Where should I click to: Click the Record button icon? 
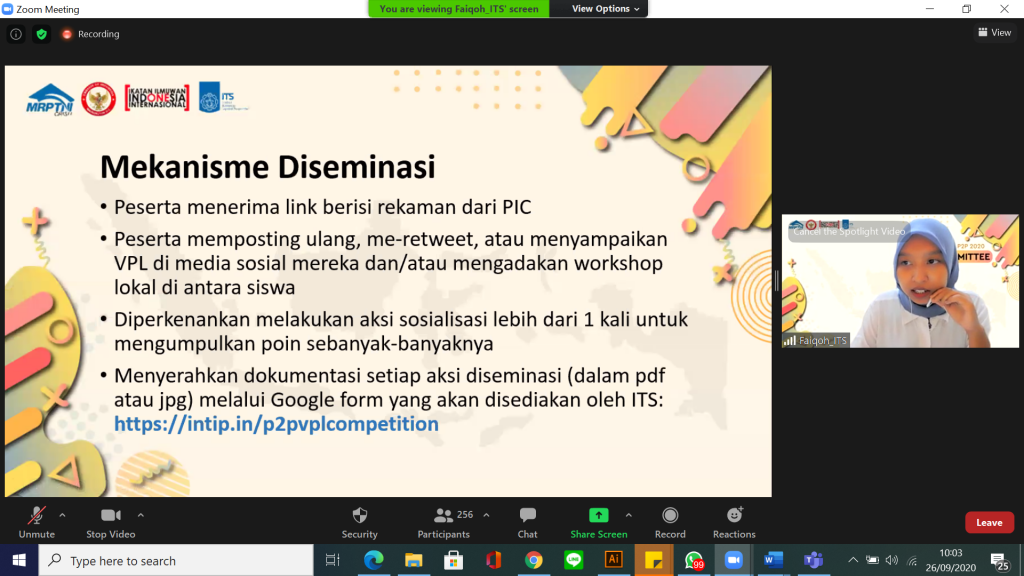coord(670,516)
